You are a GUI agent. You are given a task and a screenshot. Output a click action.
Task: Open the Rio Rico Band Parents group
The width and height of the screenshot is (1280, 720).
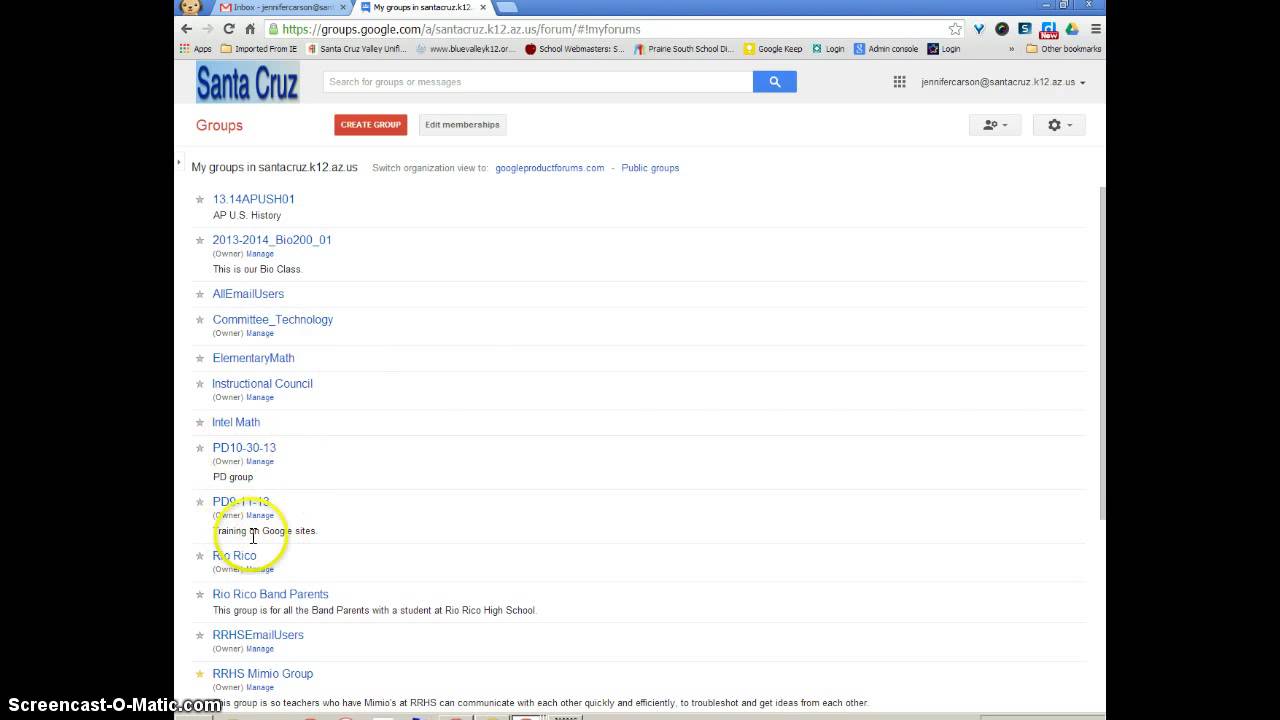(270, 594)
